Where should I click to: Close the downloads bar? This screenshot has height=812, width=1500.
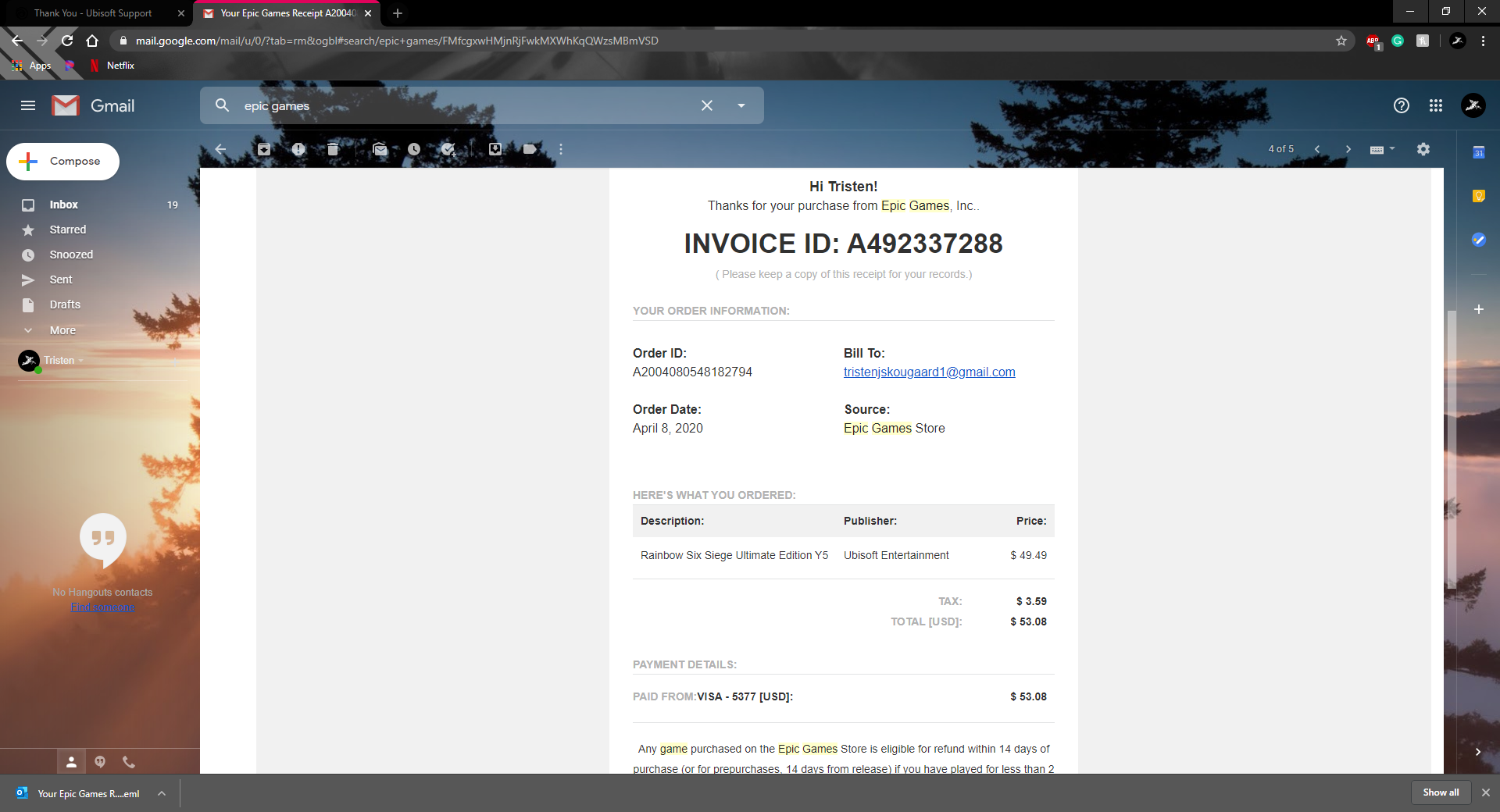(x=1486, y=792)
